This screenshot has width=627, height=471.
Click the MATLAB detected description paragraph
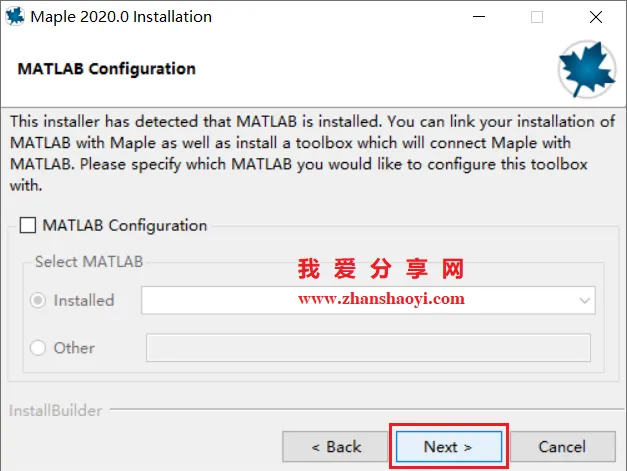pyautogui.click(x=313, y=153)
